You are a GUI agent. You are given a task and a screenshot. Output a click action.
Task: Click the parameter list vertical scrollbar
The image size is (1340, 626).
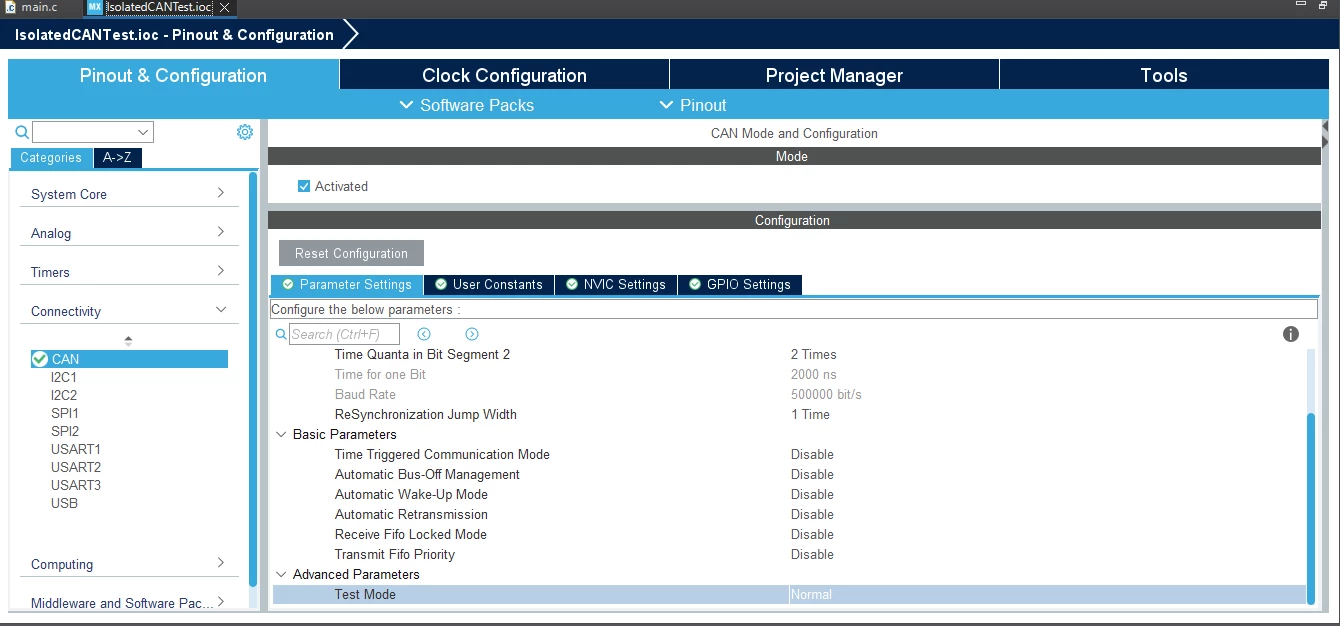[1312, 508]
